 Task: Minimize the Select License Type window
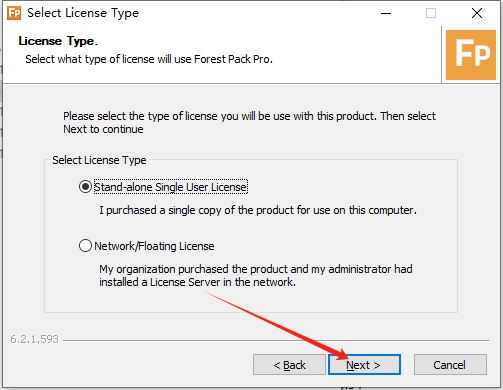point(386,13)
